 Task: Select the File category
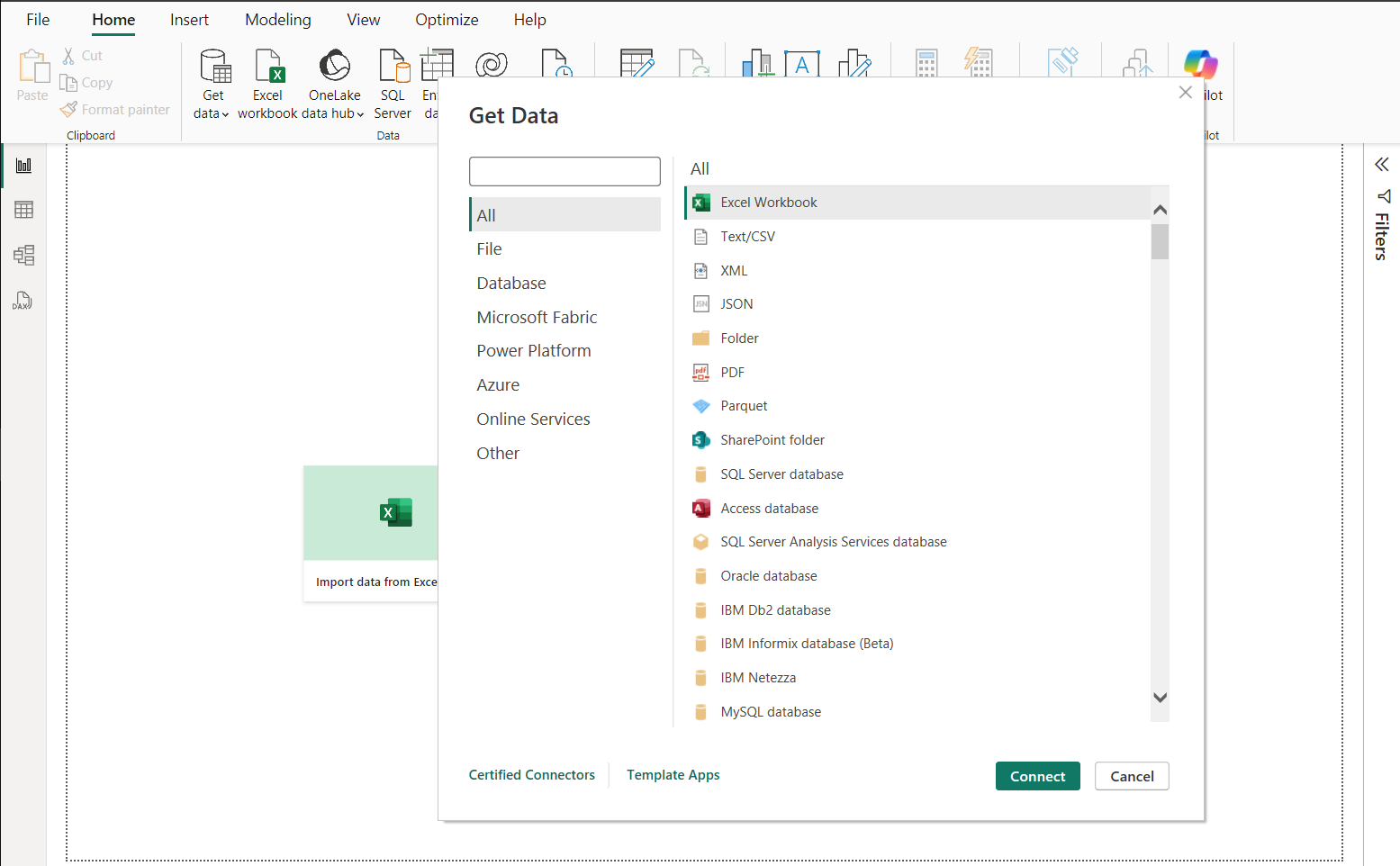click(565, 249)
